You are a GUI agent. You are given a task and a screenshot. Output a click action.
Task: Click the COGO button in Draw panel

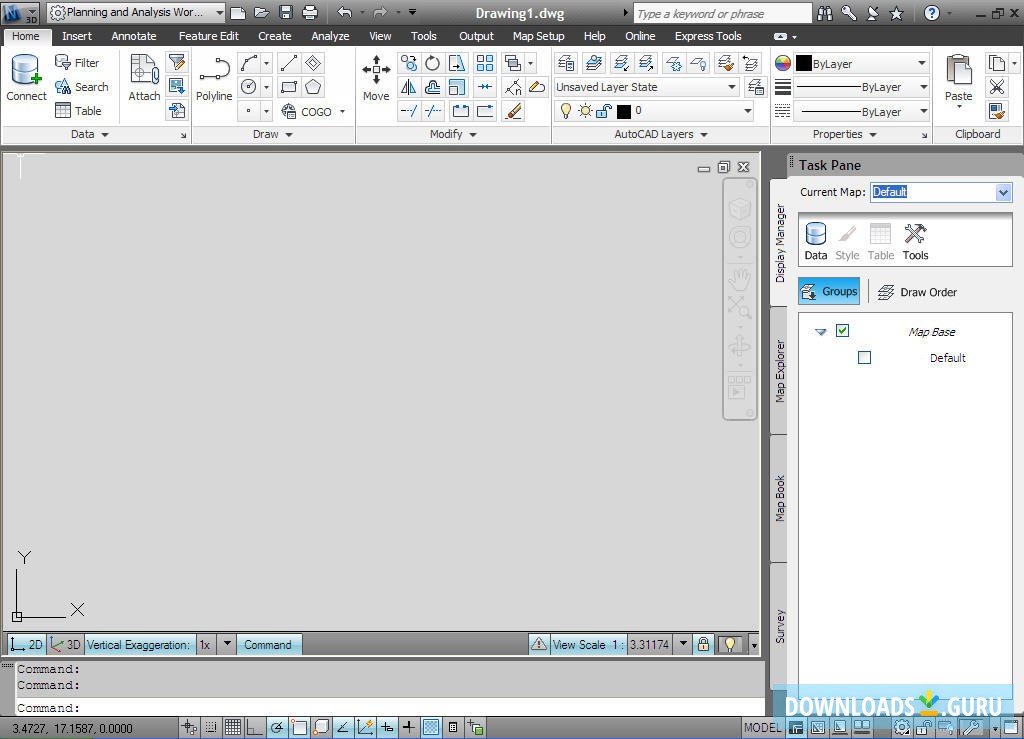[x=308, y=111]
